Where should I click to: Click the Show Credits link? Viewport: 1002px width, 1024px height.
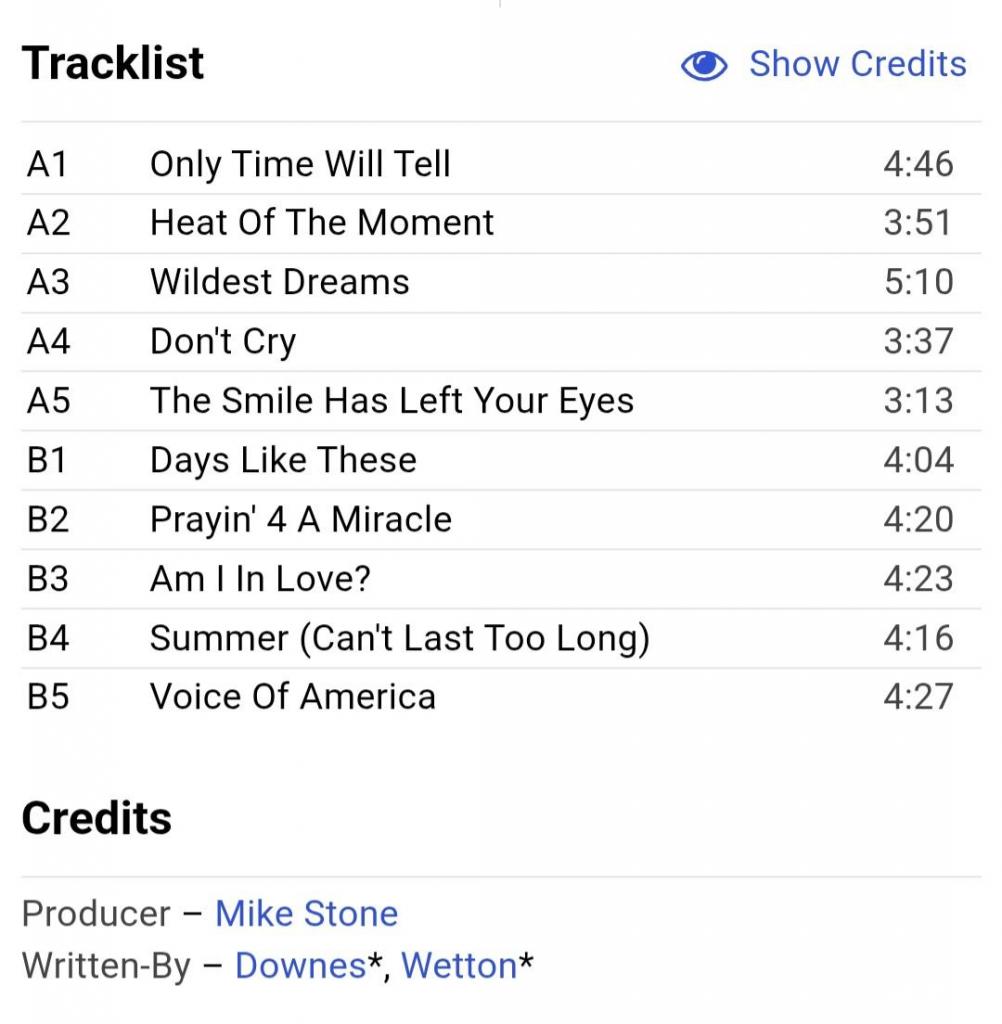(857, 64)
